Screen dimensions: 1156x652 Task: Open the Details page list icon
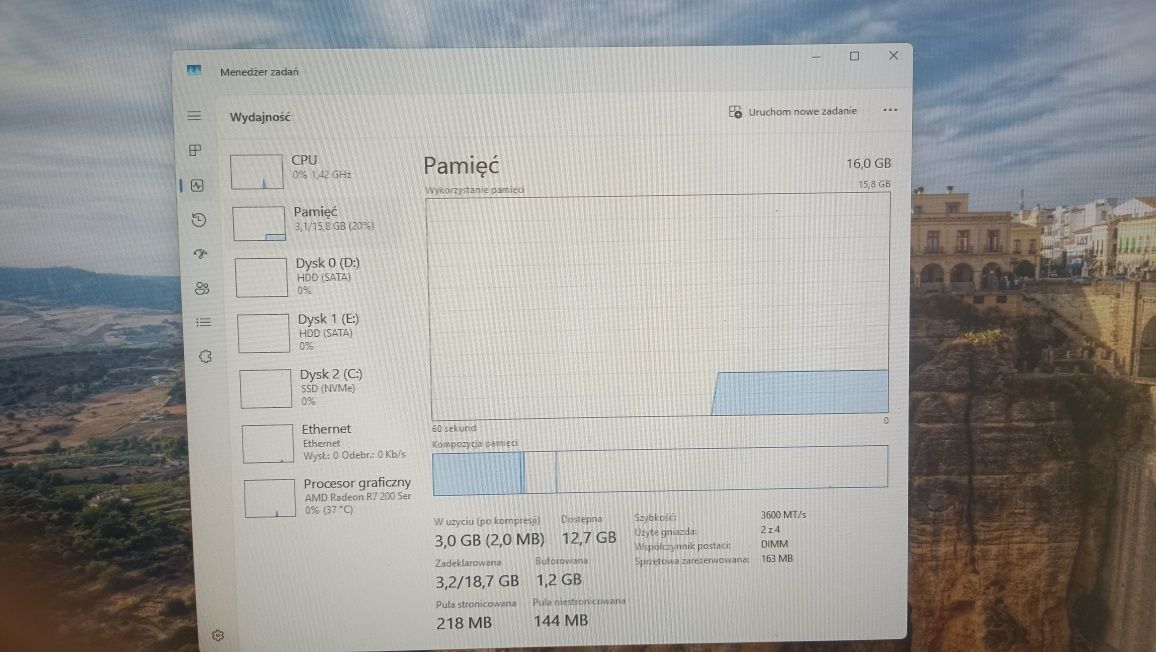pyautogui.click(x=203, y=322)
